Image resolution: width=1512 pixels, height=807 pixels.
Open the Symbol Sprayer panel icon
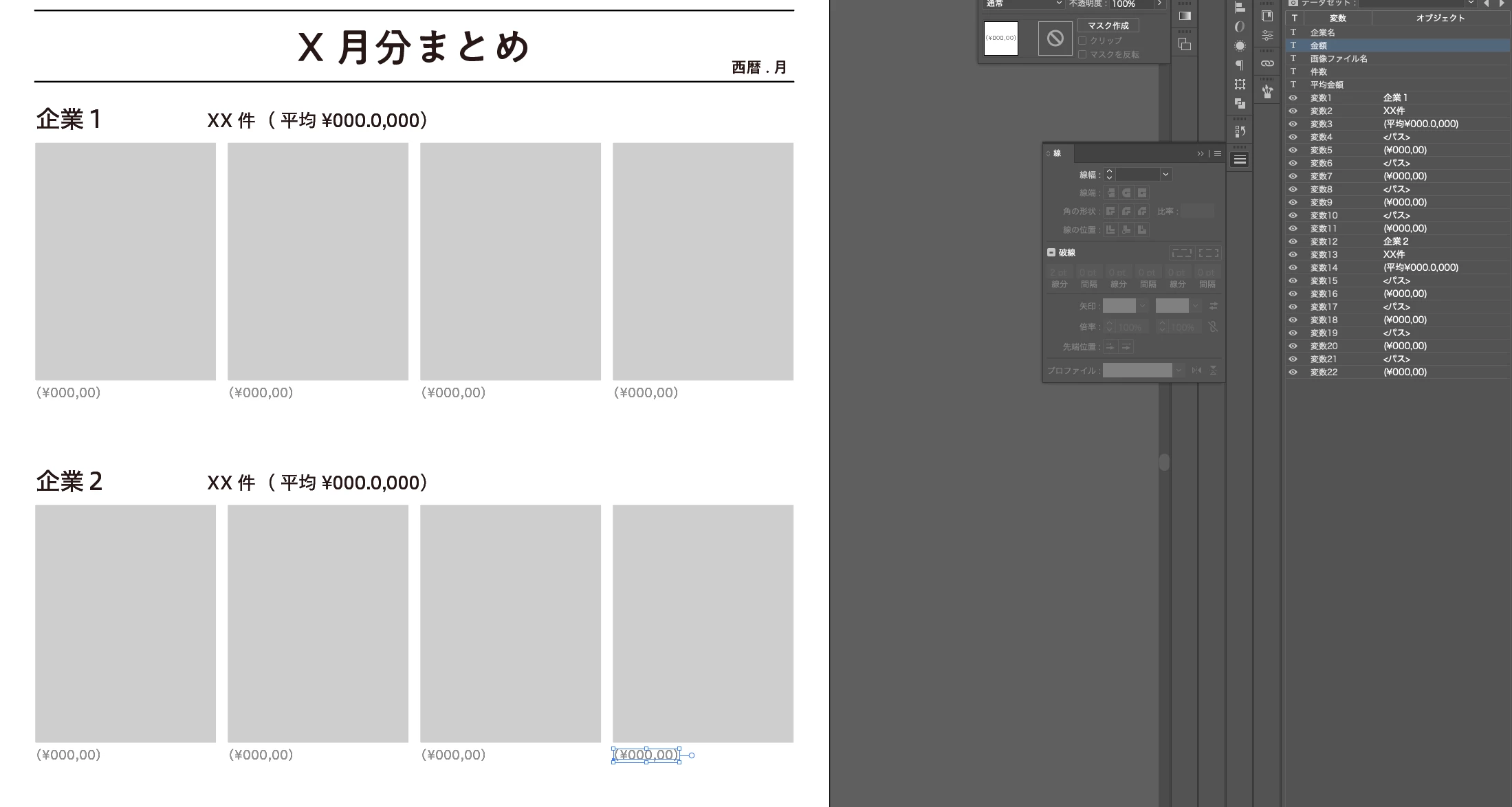[x=1267, y=91]
